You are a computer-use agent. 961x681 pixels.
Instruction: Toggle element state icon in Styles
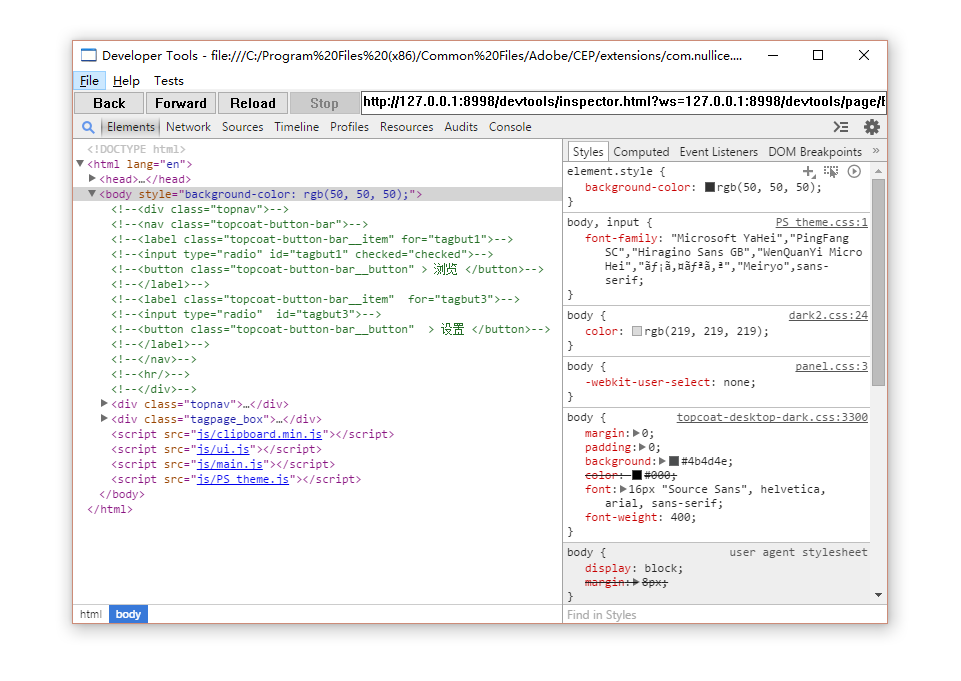(x=831, y=172)
